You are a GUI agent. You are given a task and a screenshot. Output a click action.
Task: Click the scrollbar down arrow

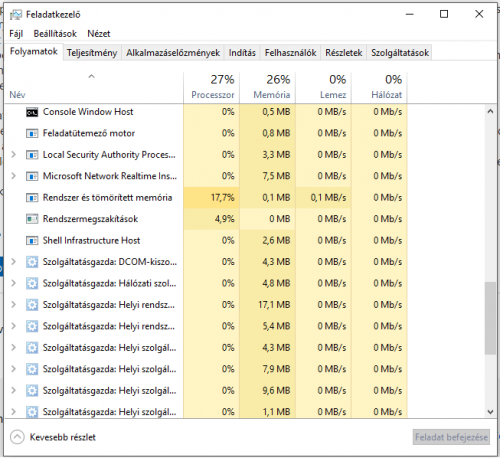click(x=490, y=412)
